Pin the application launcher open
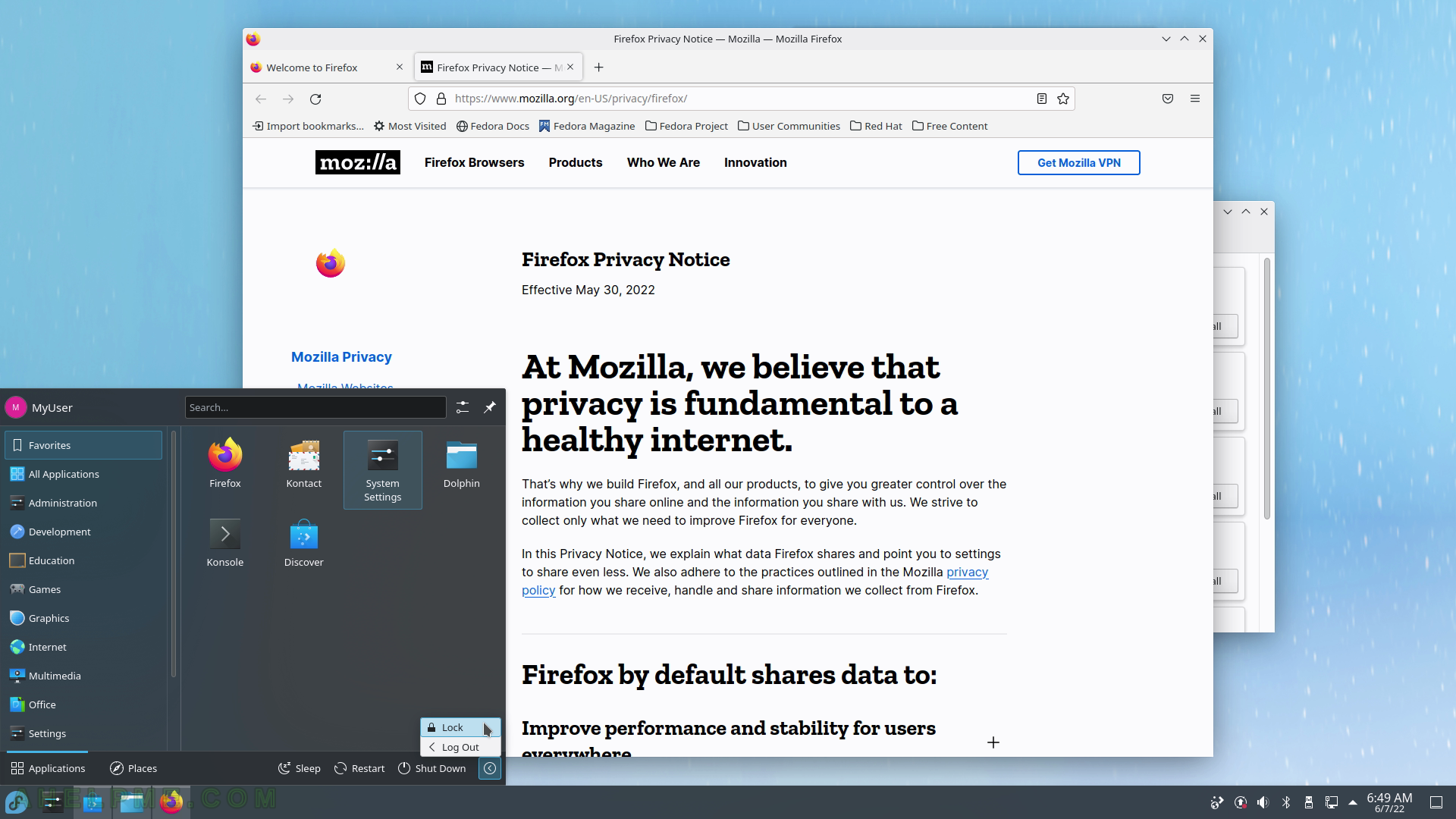The width and height of the screenshot is (1456, 819). 490,407
